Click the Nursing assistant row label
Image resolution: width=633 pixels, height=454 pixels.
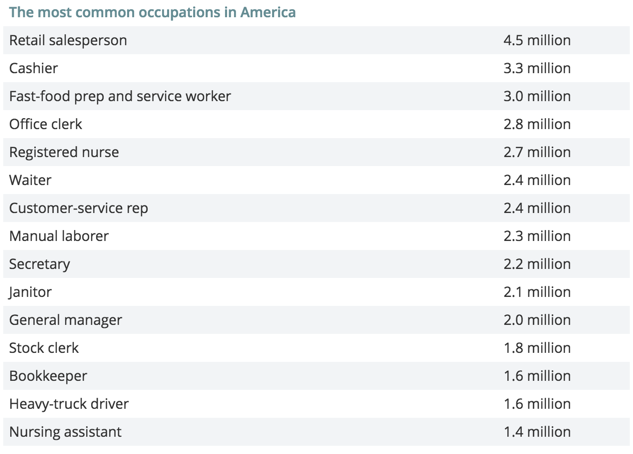(65, 432)
